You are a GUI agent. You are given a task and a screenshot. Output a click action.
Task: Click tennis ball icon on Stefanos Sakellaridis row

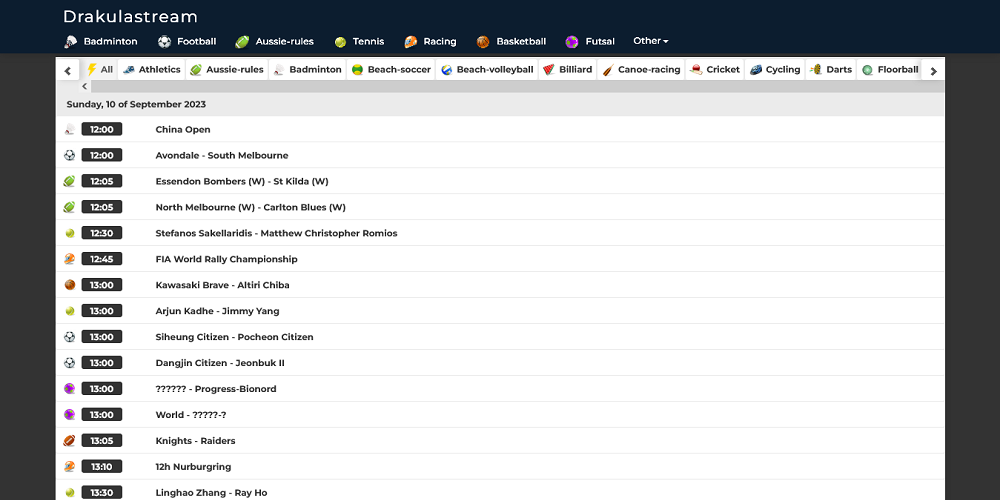point(70,233)
